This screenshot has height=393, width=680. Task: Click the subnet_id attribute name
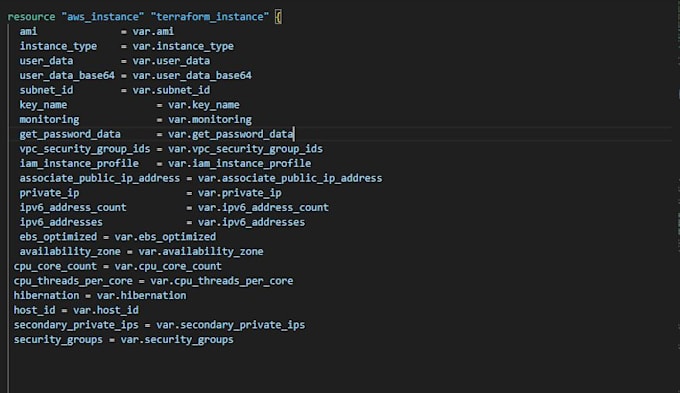coord(46,90)
